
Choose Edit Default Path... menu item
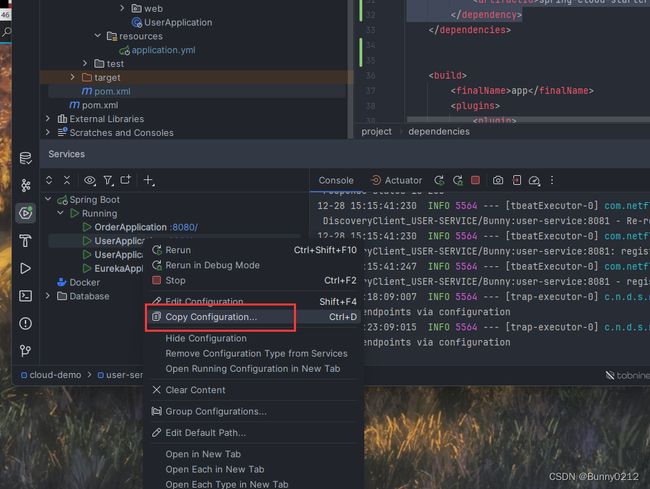(254, 433)
